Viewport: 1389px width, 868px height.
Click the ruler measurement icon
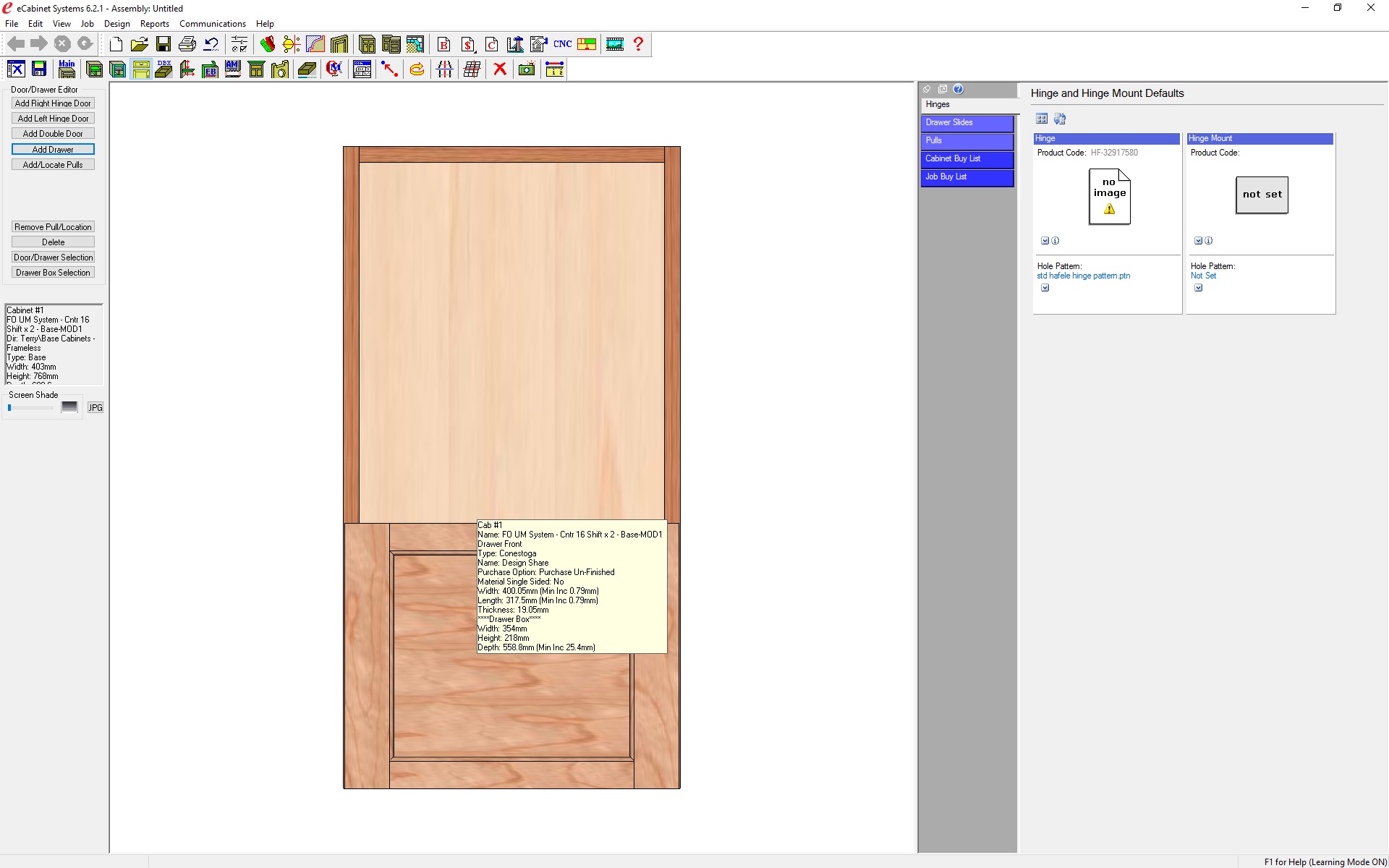pos(554,69)
